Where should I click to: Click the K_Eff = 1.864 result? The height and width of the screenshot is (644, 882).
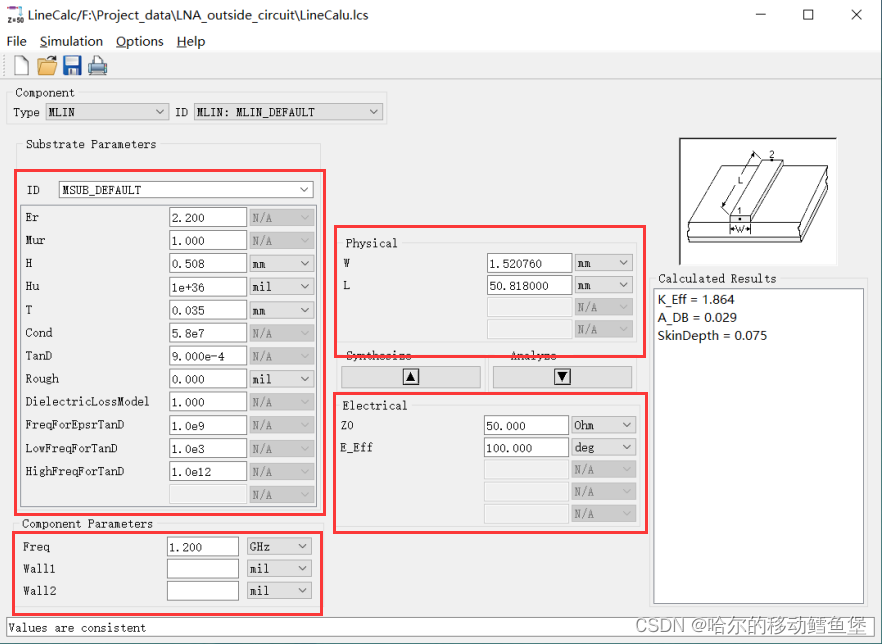(x=696, y=299)
